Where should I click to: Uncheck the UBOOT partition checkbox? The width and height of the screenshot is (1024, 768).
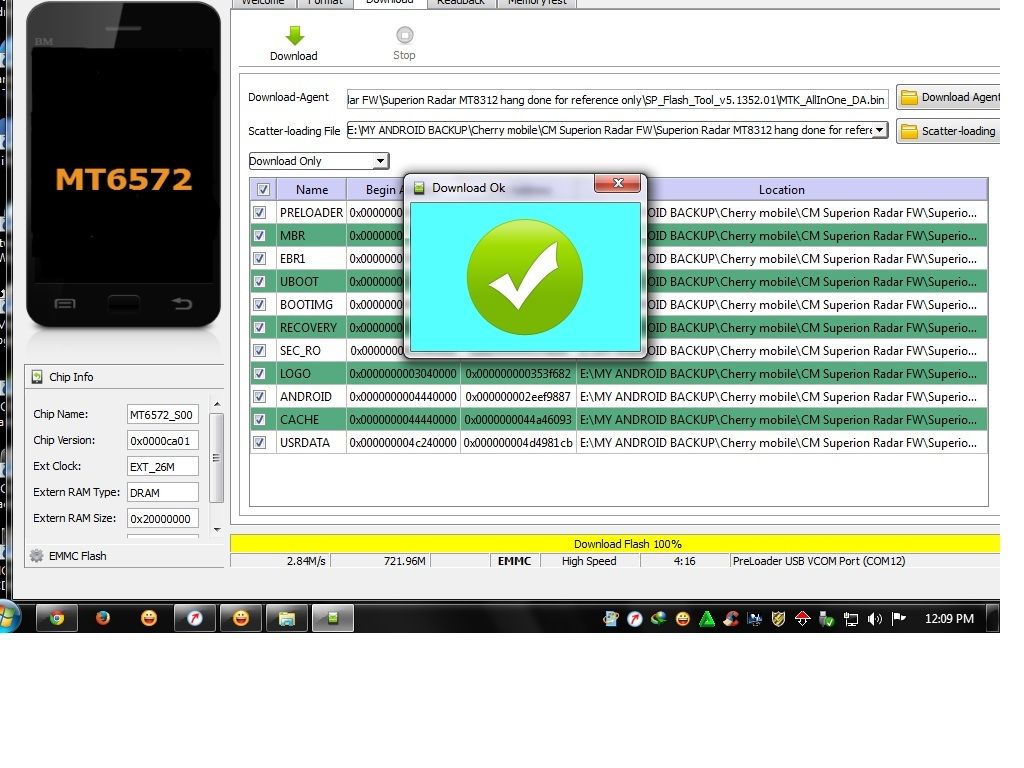click(259, 281)
